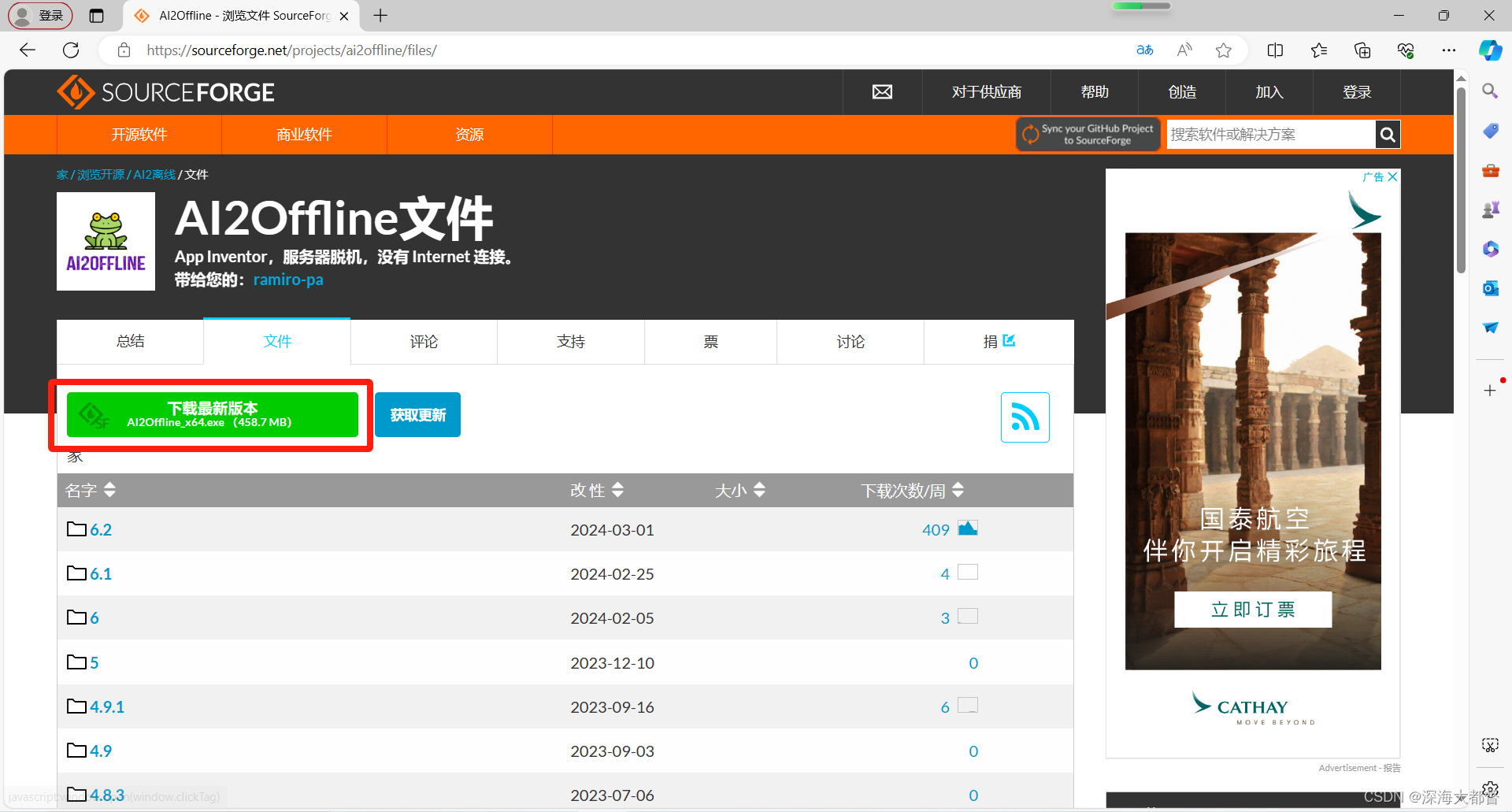
Task: Close the Cathay advertisement
Action: 1392,176
